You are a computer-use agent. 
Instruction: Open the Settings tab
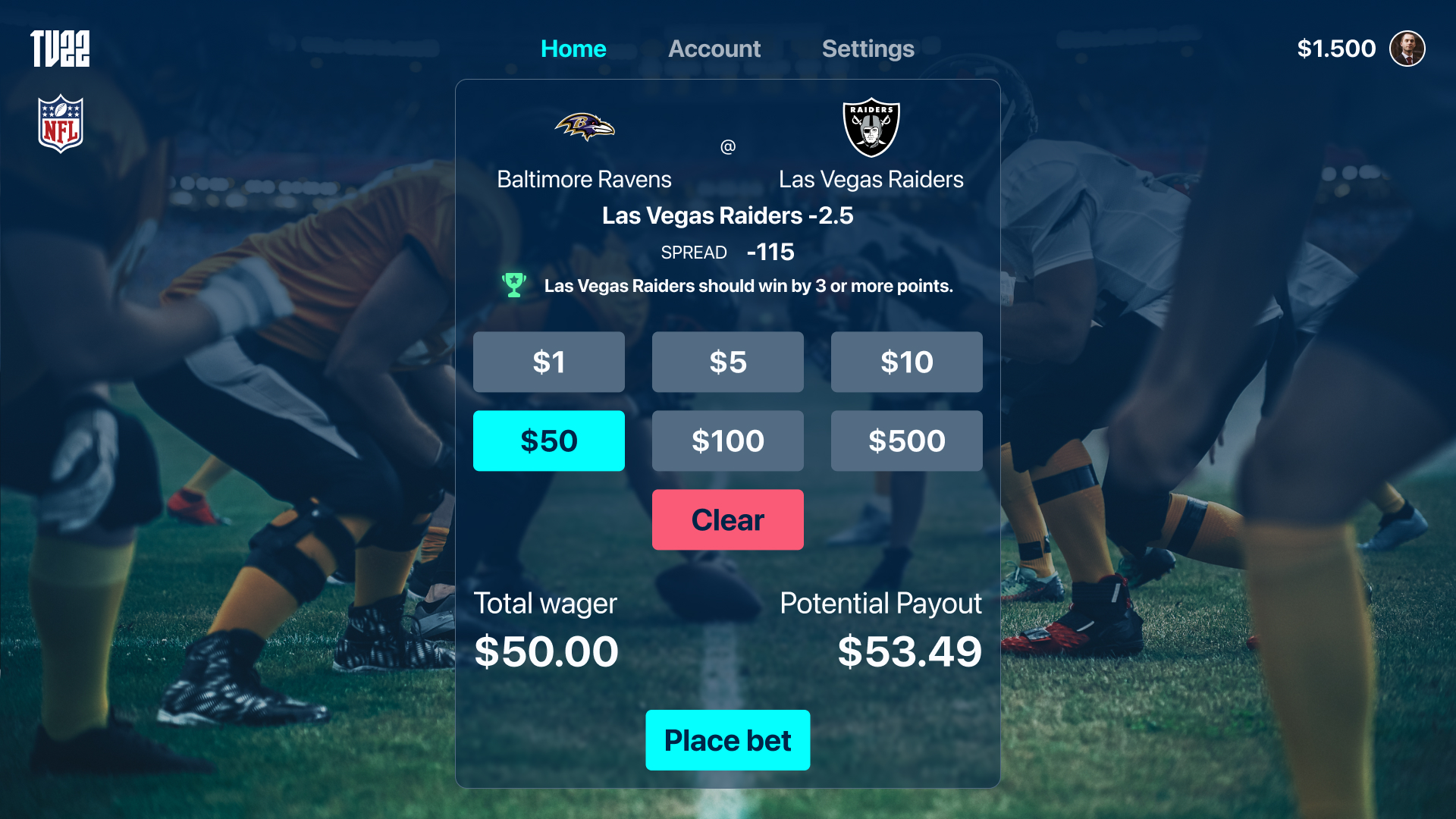coord(868,49)
